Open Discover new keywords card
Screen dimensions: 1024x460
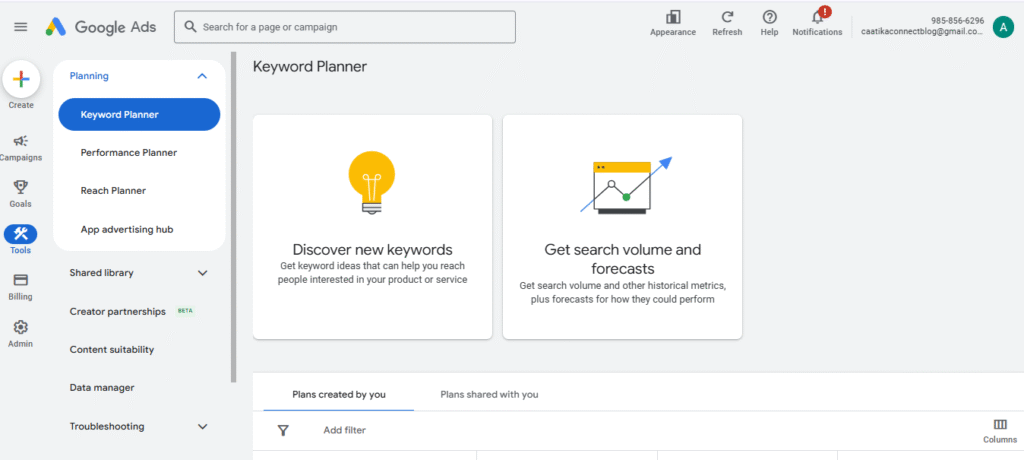point(372,226)
